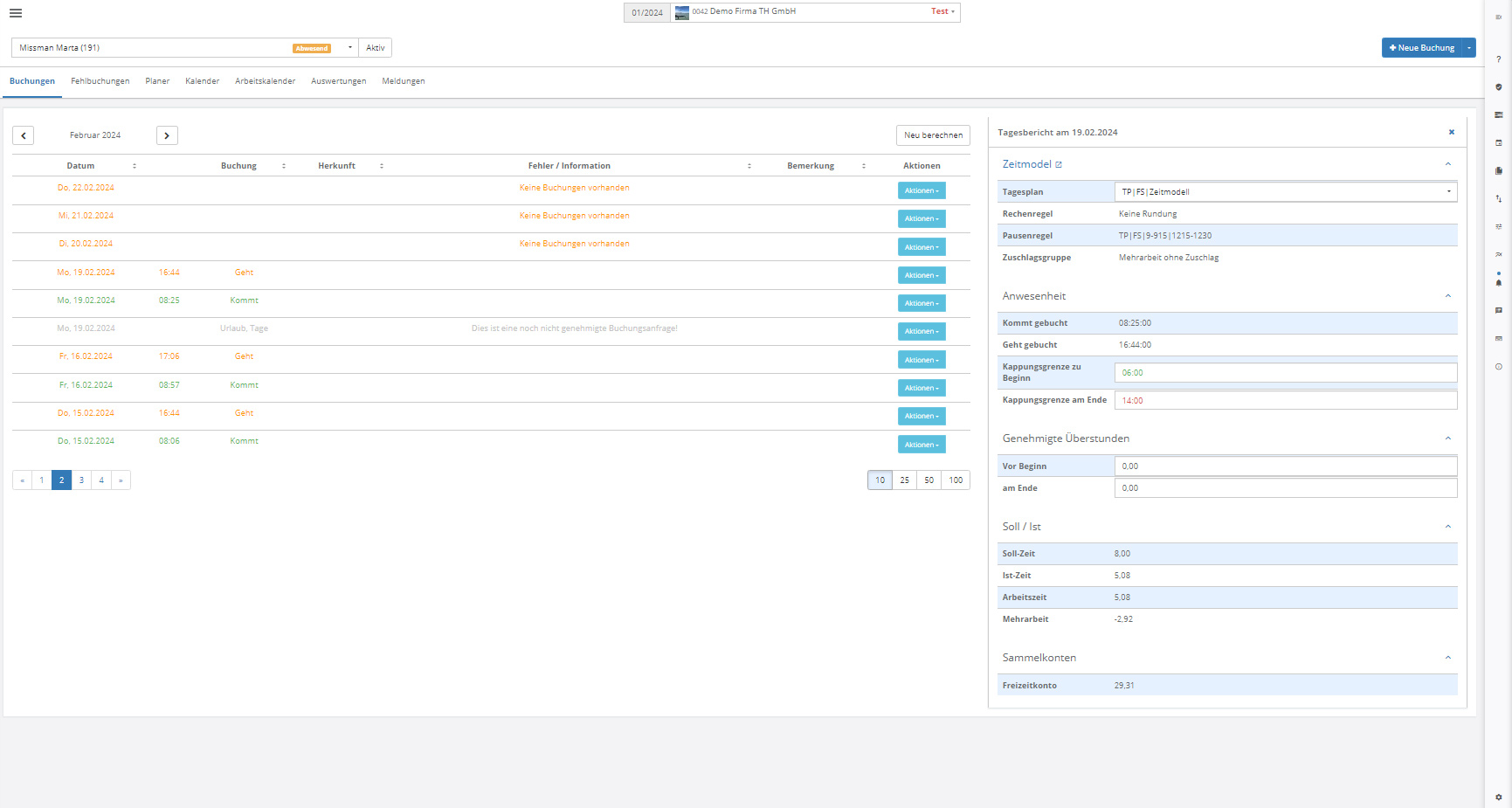Open Aktionen dropdown for Do, 22.02.2024 row
The width and height of the screenshot is (1512, 808).
click(921, 190)
